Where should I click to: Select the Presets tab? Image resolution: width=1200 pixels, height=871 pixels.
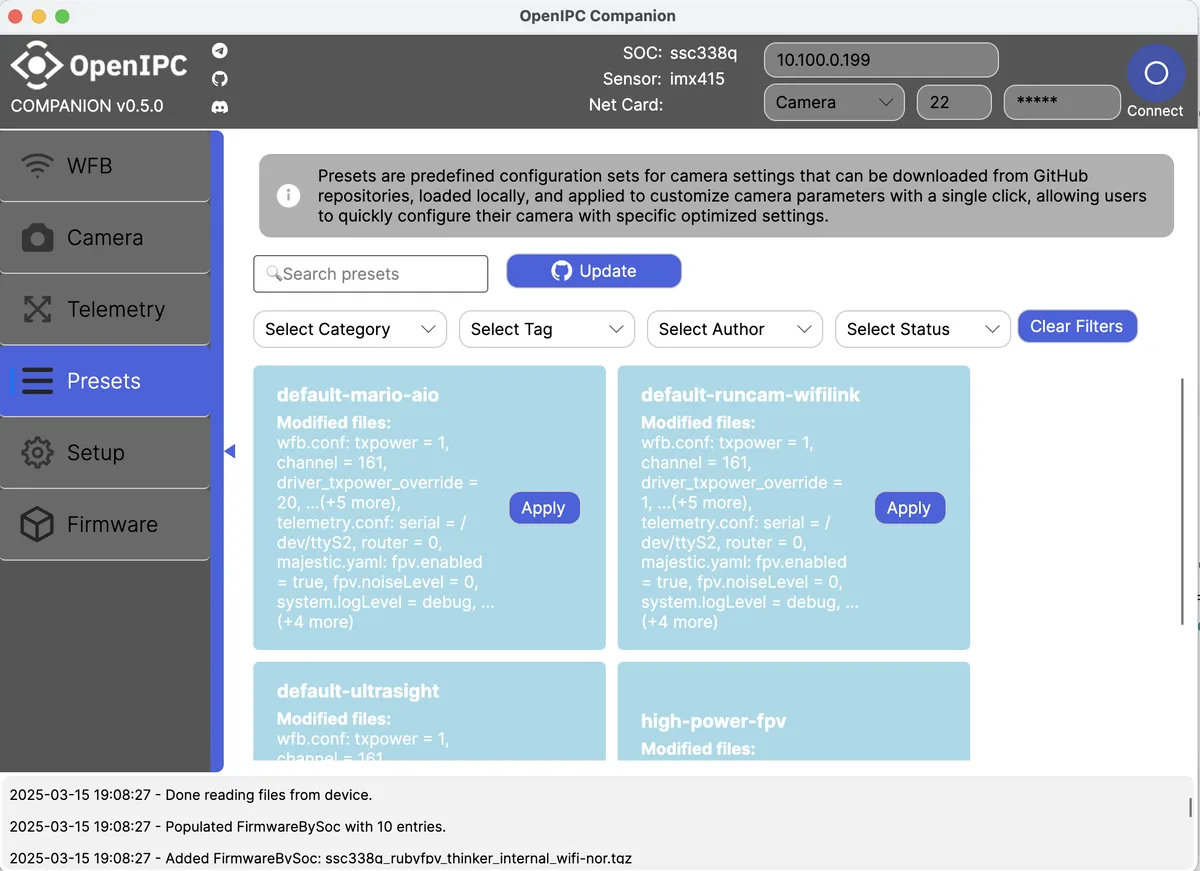coord(105,381)
